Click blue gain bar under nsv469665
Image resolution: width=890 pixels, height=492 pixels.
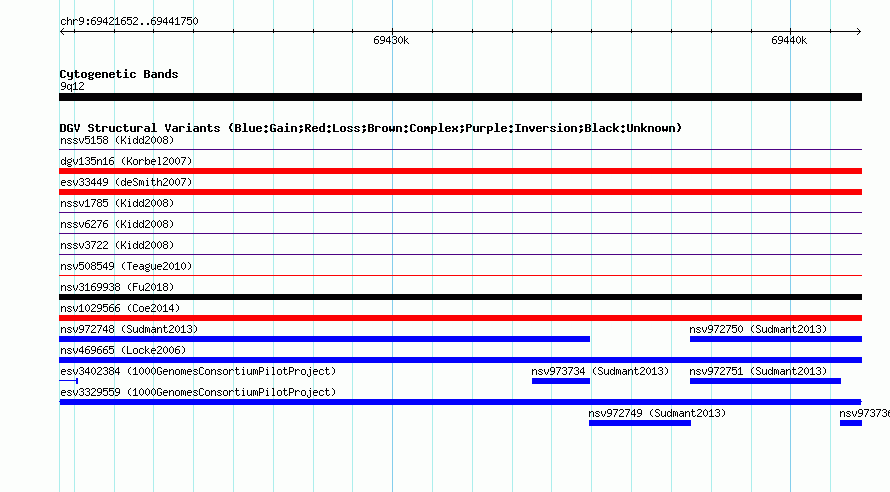point(460,360)
